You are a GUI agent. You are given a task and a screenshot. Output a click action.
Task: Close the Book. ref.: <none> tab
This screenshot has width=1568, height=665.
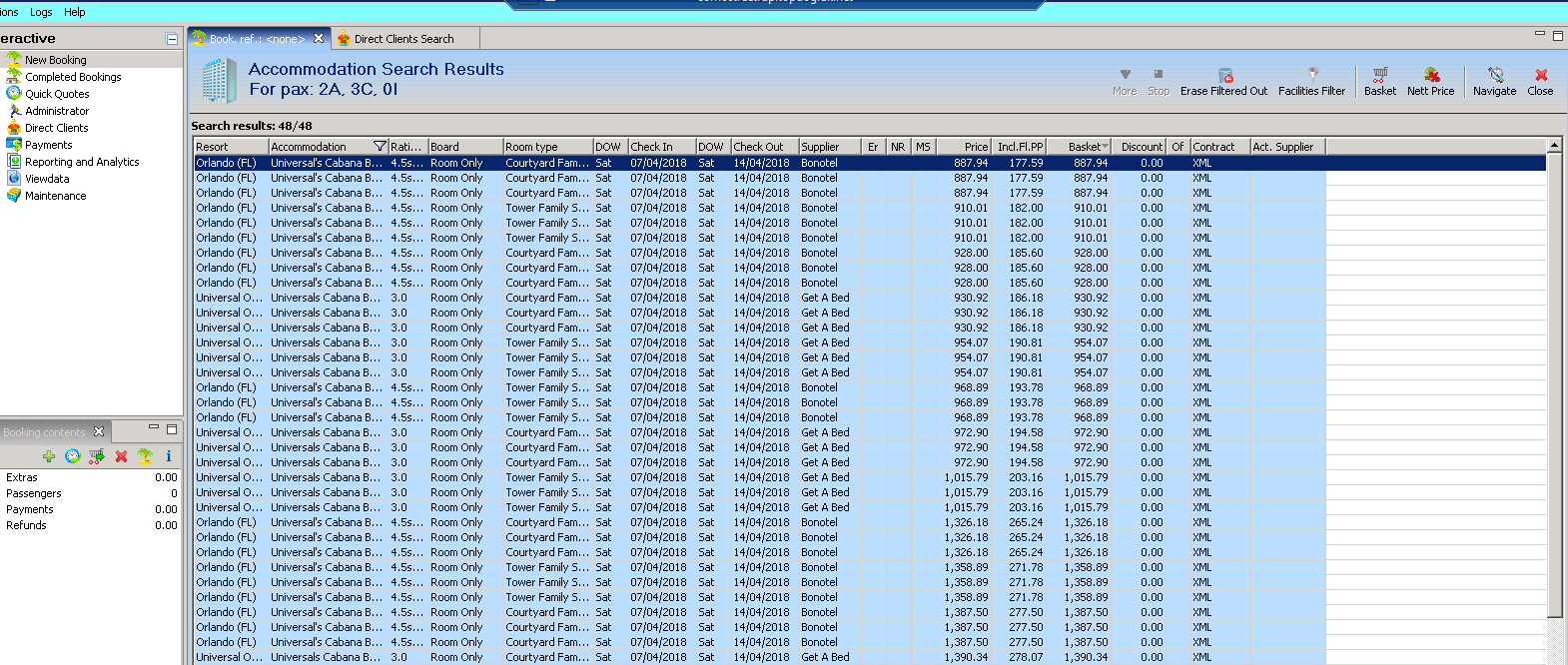click(x=319, y=38)
